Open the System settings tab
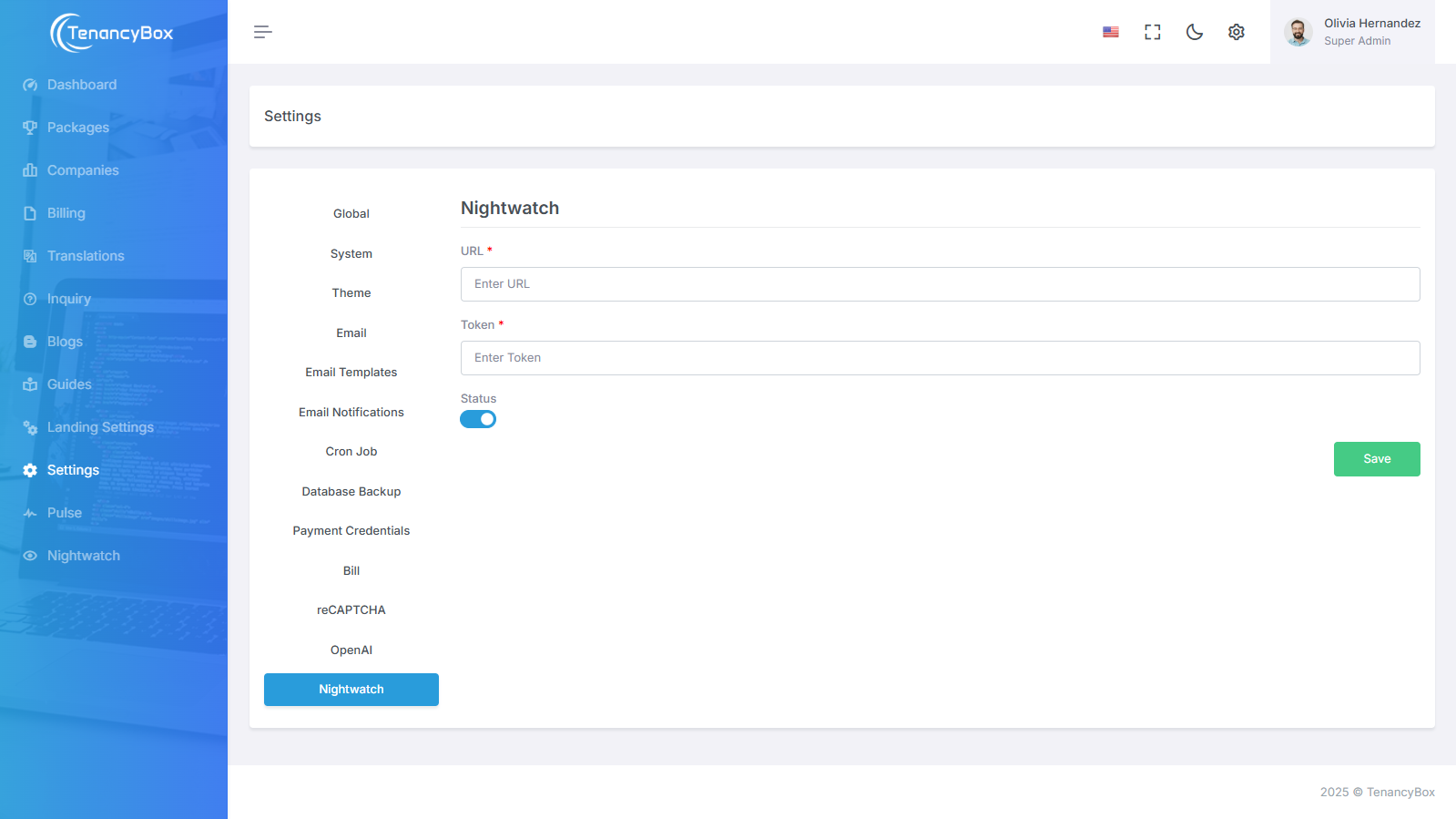The height and width of the screenshot is (819, 1456). [351, 254]
